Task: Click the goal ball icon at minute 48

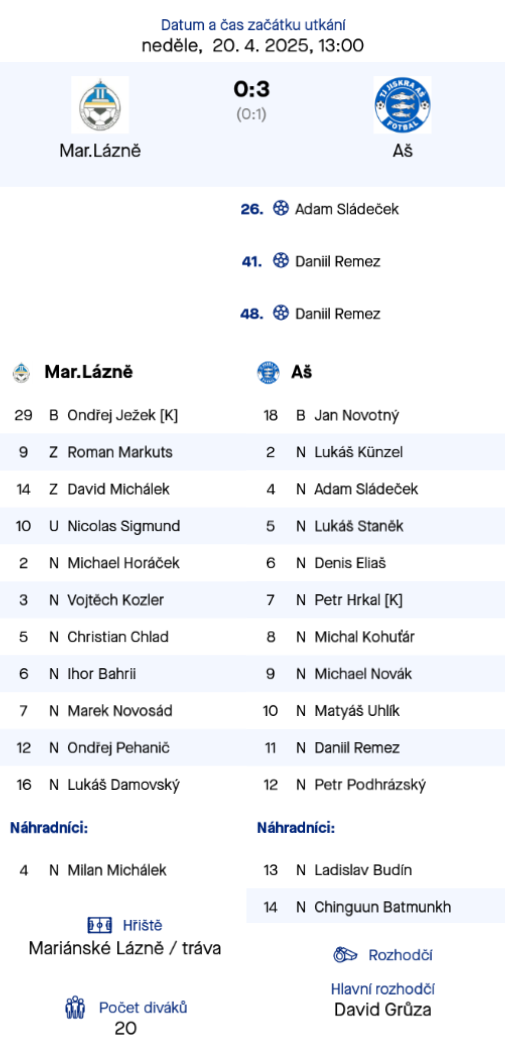Action: (x=281, y=313)
